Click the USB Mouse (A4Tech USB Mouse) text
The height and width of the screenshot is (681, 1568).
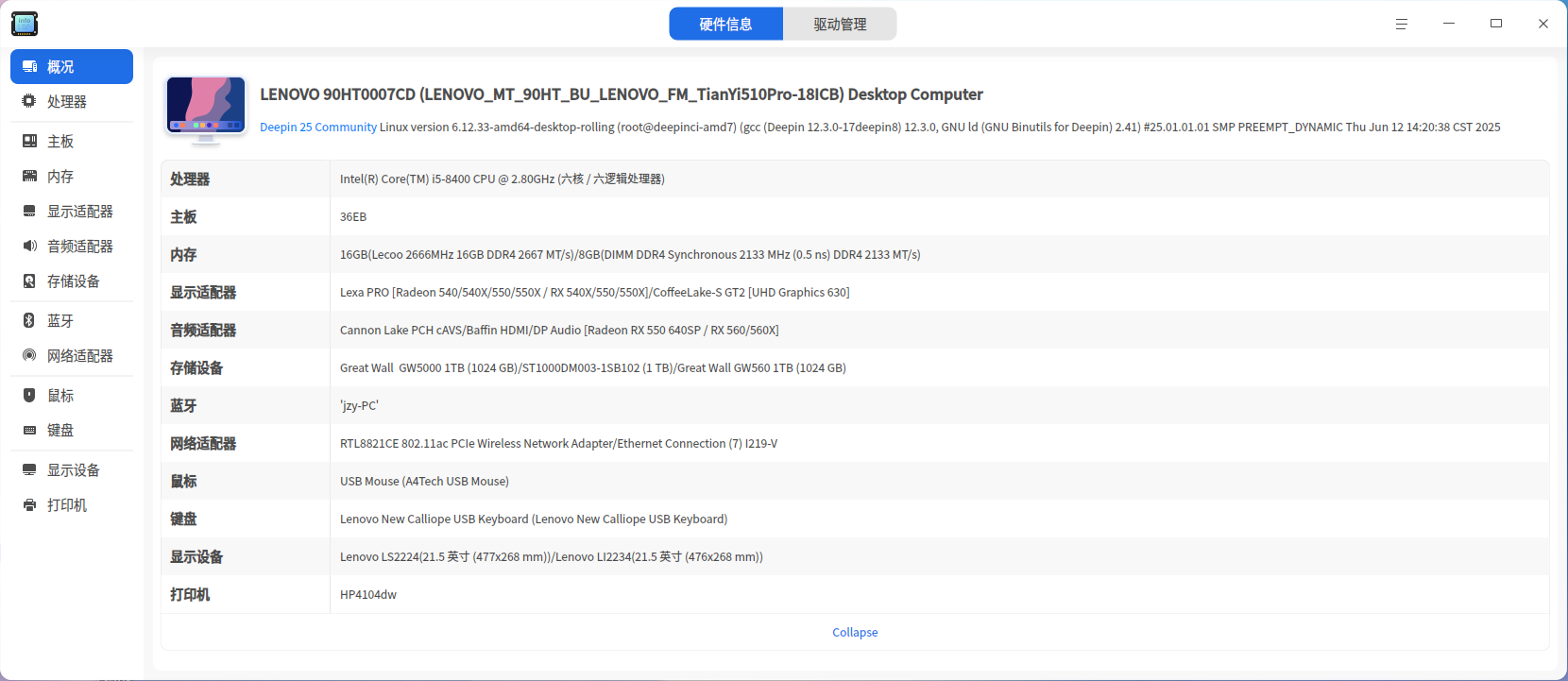(424, 481)
